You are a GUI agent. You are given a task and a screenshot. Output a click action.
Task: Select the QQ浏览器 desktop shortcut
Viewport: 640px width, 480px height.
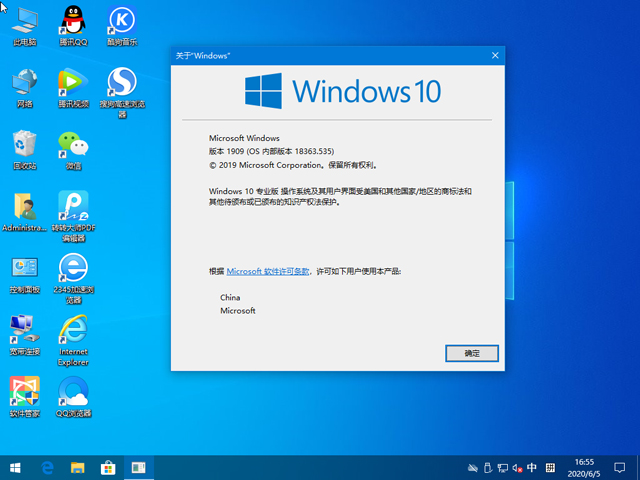point(73,397)
